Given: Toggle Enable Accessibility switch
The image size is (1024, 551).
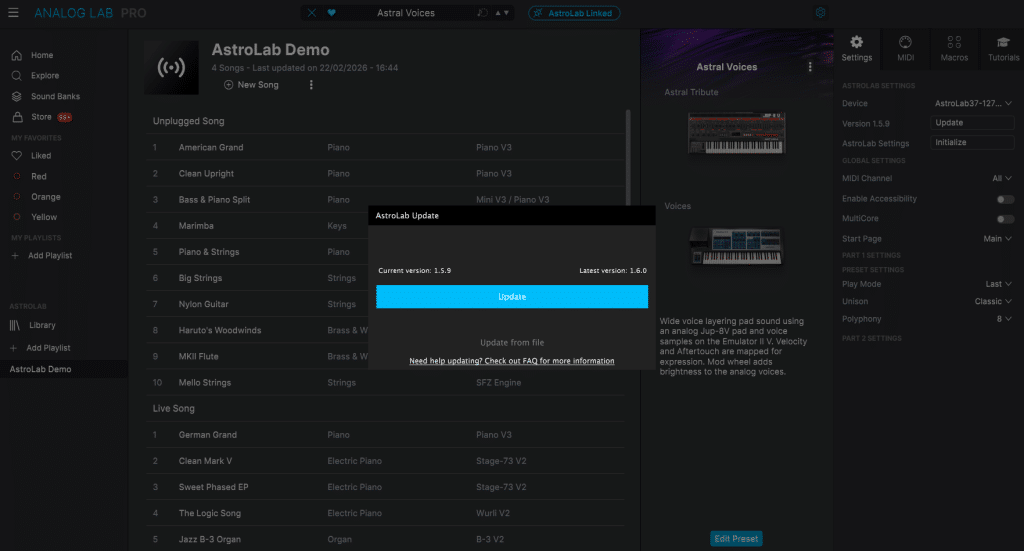Looking at the screenshot, I should click(1005, 199).
